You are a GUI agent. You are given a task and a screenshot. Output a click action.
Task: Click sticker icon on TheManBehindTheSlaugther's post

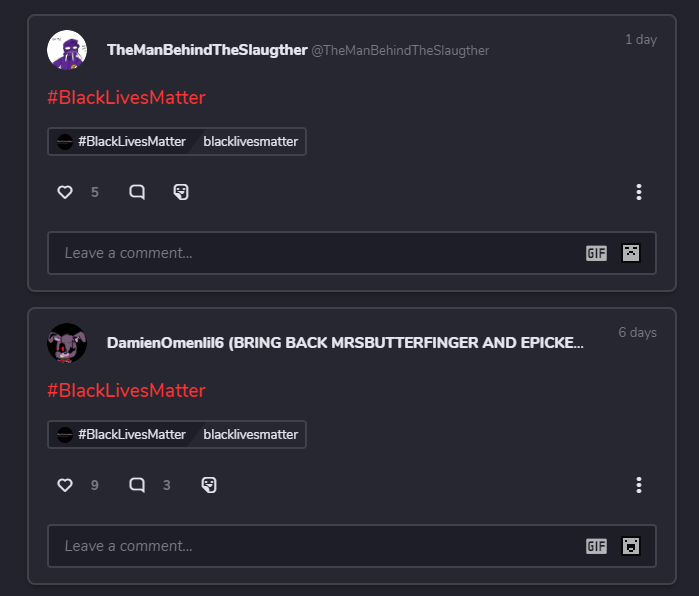tap(181, 192)
